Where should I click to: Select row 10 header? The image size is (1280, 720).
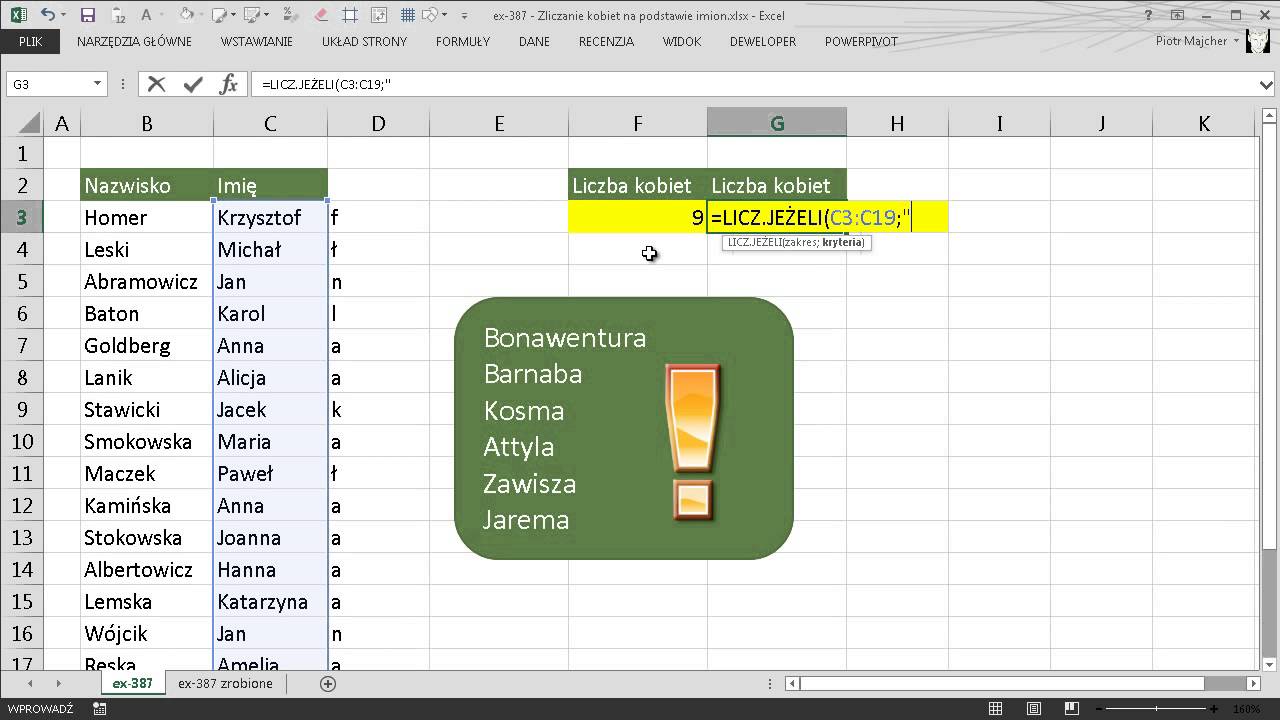24,442
